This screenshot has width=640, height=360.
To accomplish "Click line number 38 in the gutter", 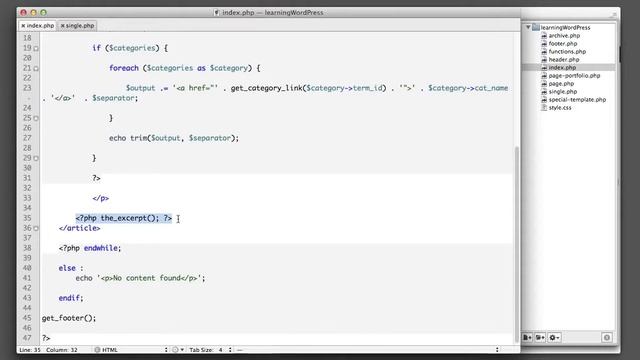I will tap(27, 248).
